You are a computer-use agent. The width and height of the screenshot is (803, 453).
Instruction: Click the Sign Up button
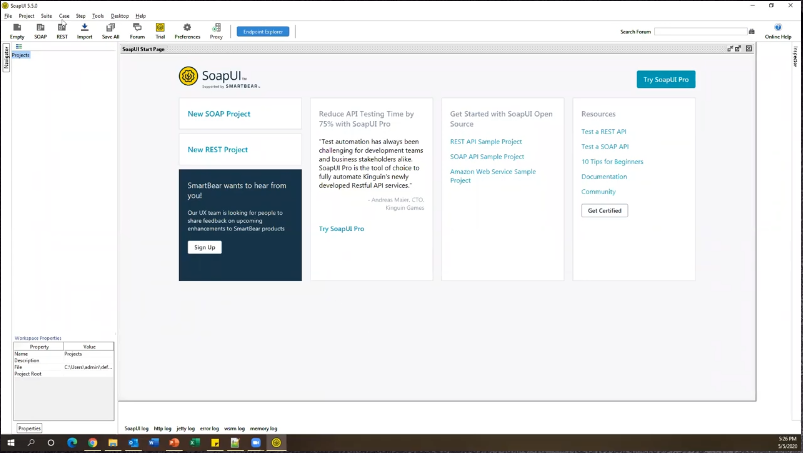coord(205,247)
